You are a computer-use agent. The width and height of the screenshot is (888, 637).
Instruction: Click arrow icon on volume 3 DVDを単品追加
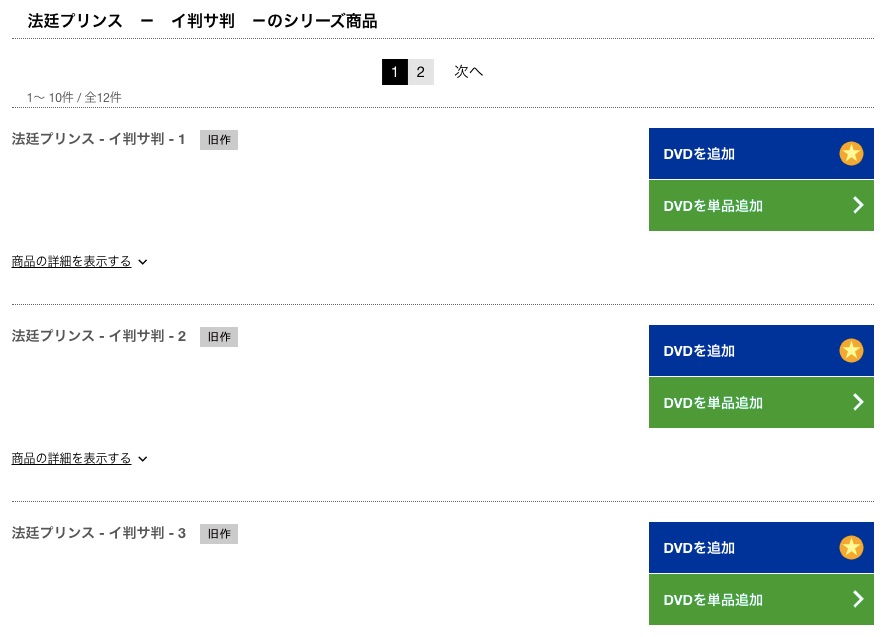[859, 599]
